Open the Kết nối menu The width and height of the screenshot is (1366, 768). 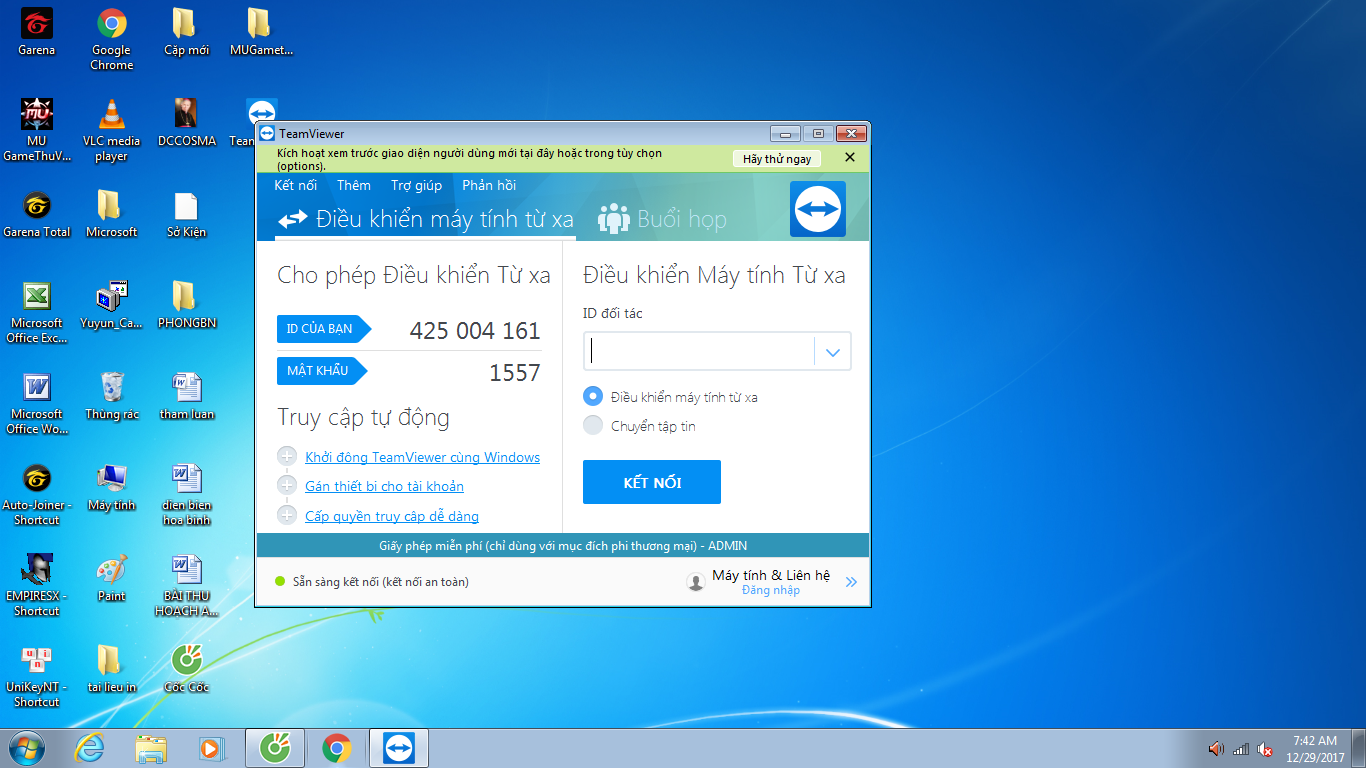pos(296,185)
